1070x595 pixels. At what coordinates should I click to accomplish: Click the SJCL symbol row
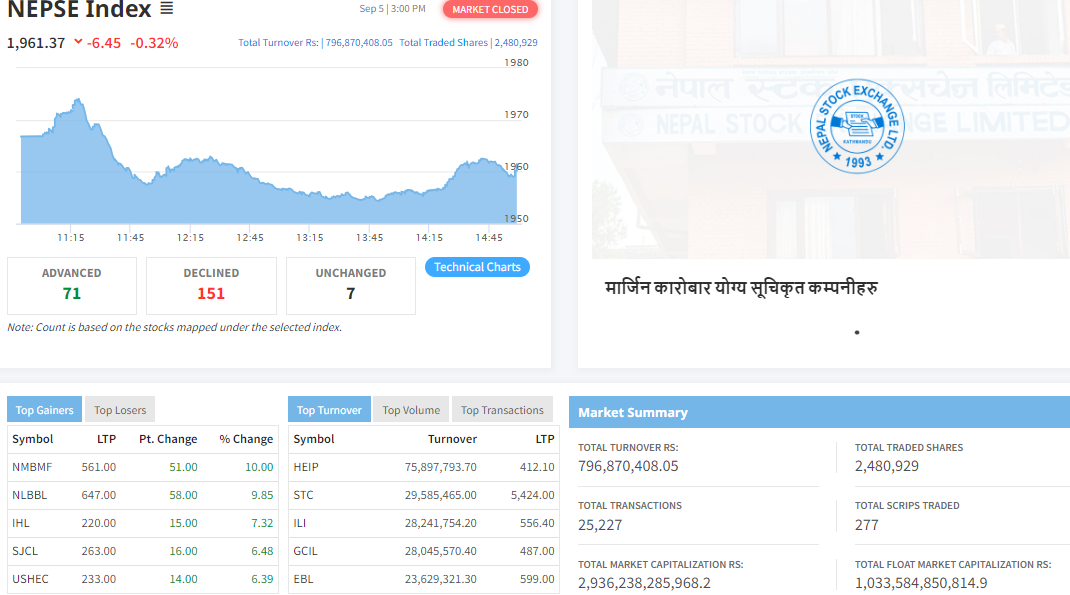coord(143,551)
